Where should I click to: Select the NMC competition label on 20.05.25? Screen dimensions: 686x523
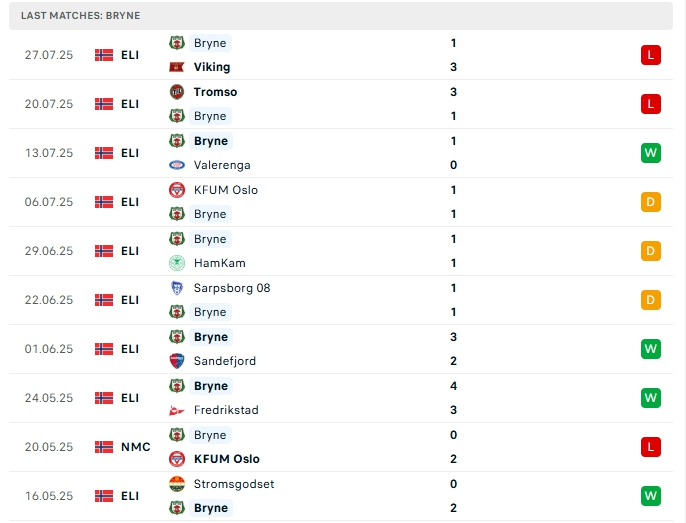pyautogui.click(x=136, y=447)
